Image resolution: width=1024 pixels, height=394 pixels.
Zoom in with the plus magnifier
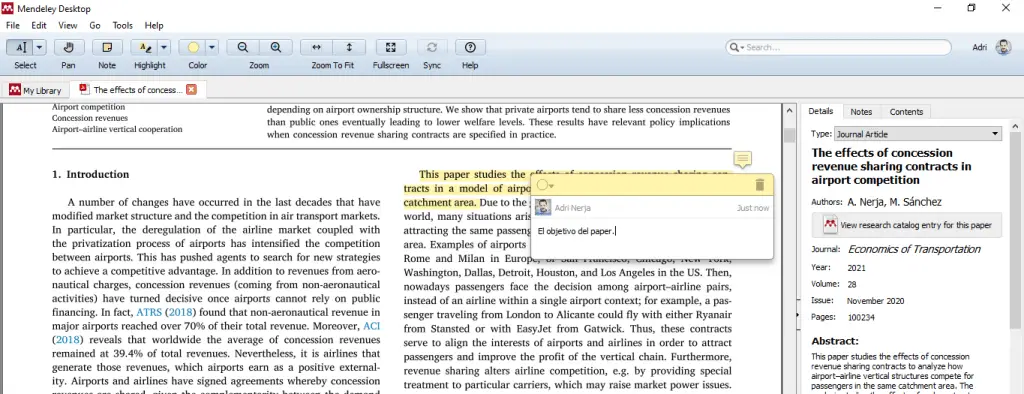coord(276,48)
